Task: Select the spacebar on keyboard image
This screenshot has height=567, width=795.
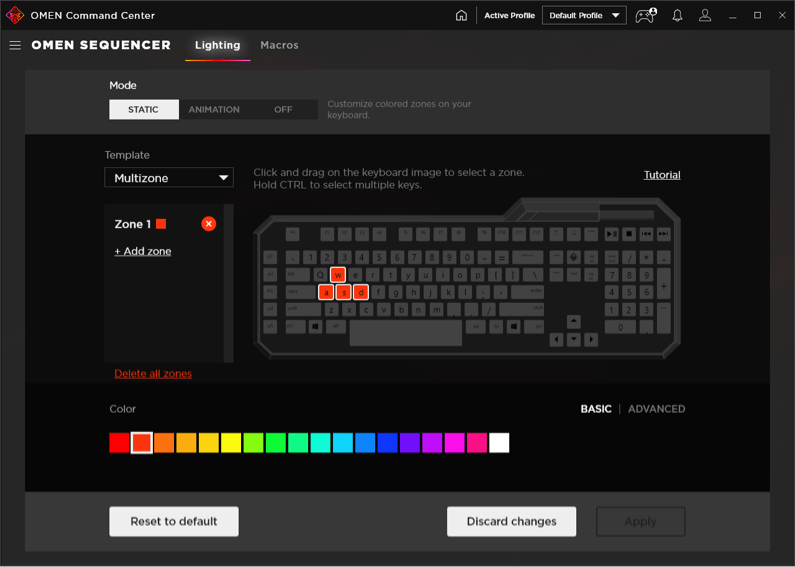Action: coord(406,332)
